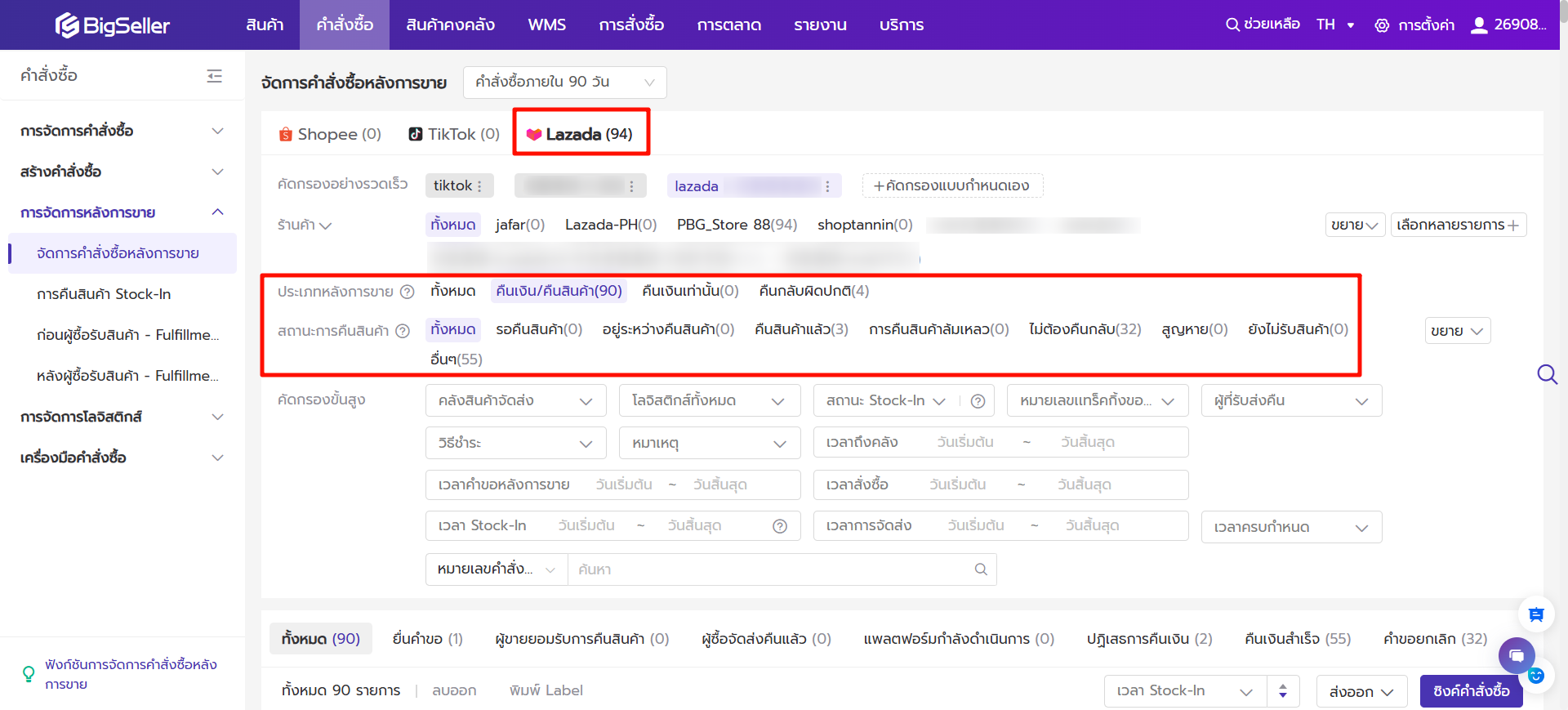
Task: Click ขยาย expand button in ร้านค้า row
Action: click(x=1355, y=225)
